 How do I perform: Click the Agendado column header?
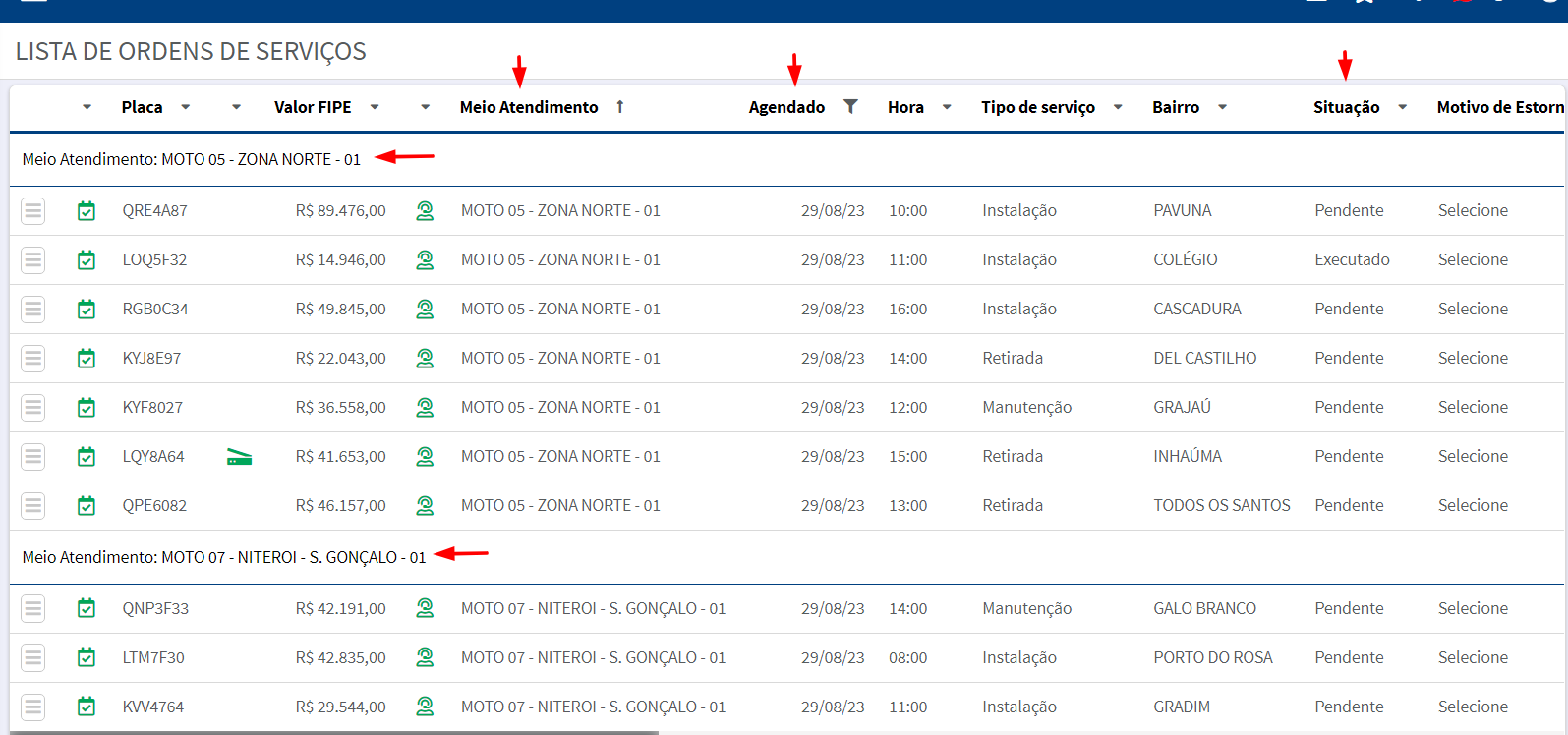(x=786, y=107)
